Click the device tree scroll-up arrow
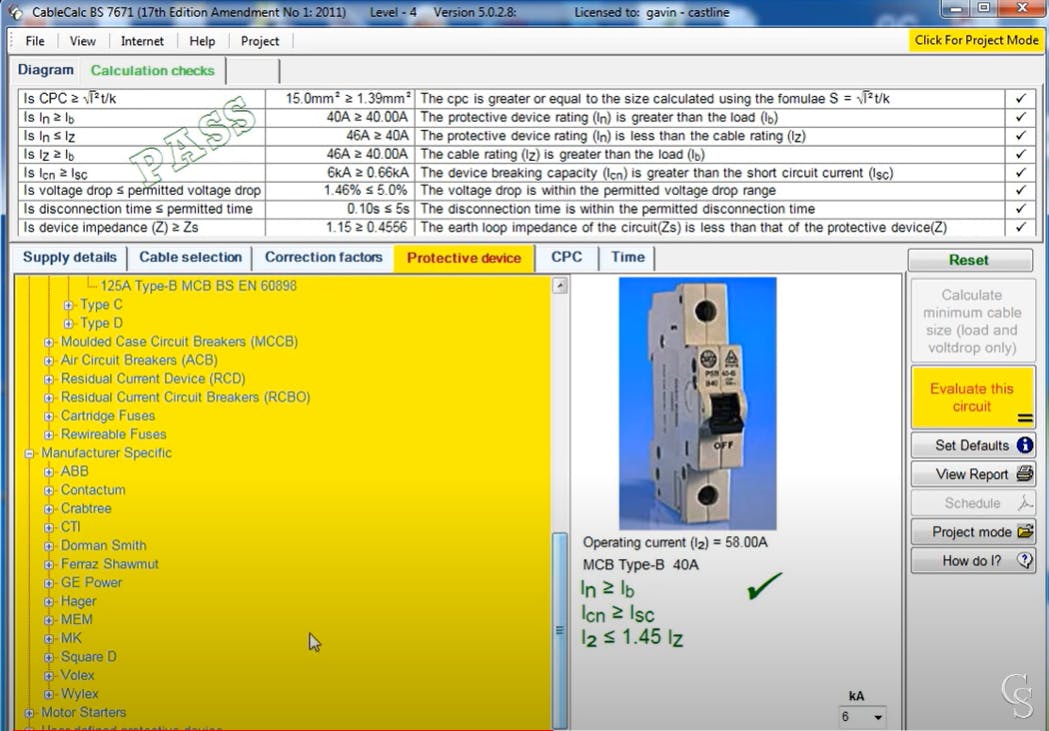Image resolution: width=1049 pixels, height=731 pixels. coord(560,286)
